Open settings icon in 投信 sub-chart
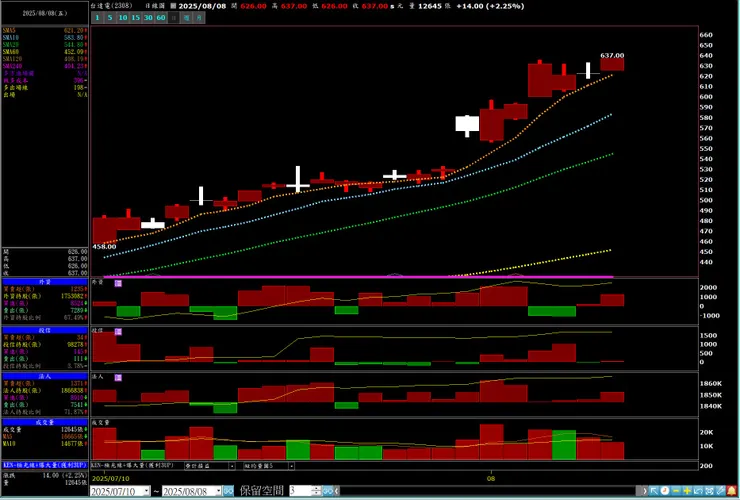 [x=118, y=332]
